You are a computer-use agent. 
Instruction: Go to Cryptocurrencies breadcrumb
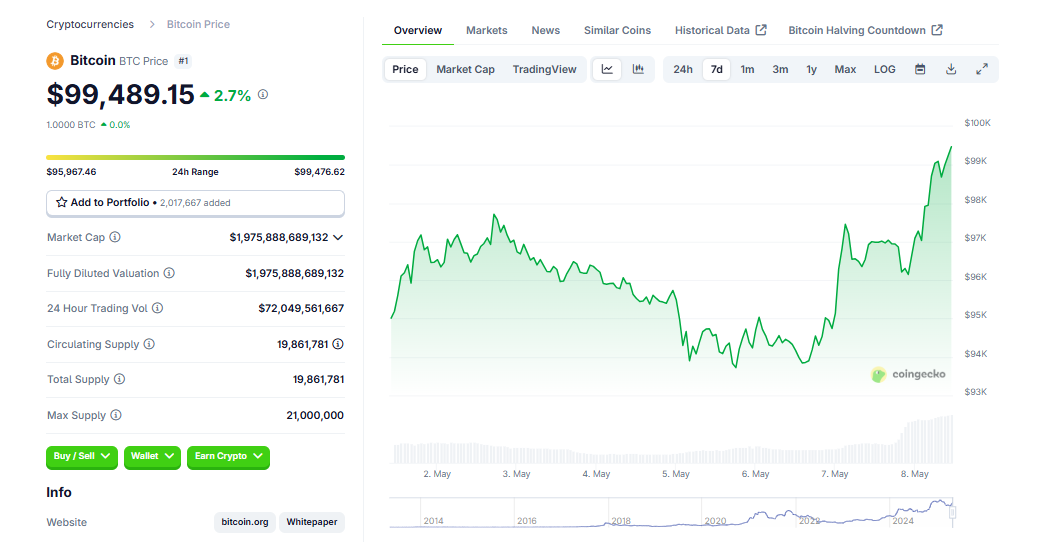[x=90, y=24]
